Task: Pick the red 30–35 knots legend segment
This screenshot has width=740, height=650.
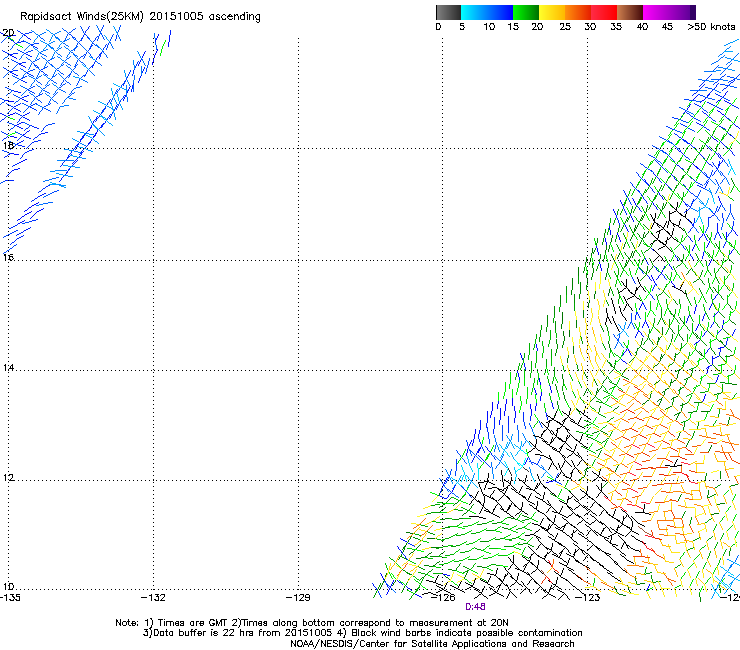Action: click(x=604, y=12)
